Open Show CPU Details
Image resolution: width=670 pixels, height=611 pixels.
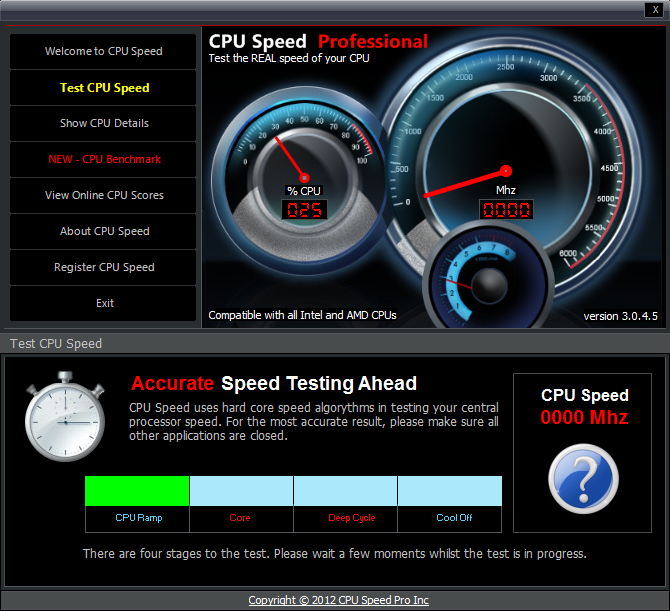(103, 123)
